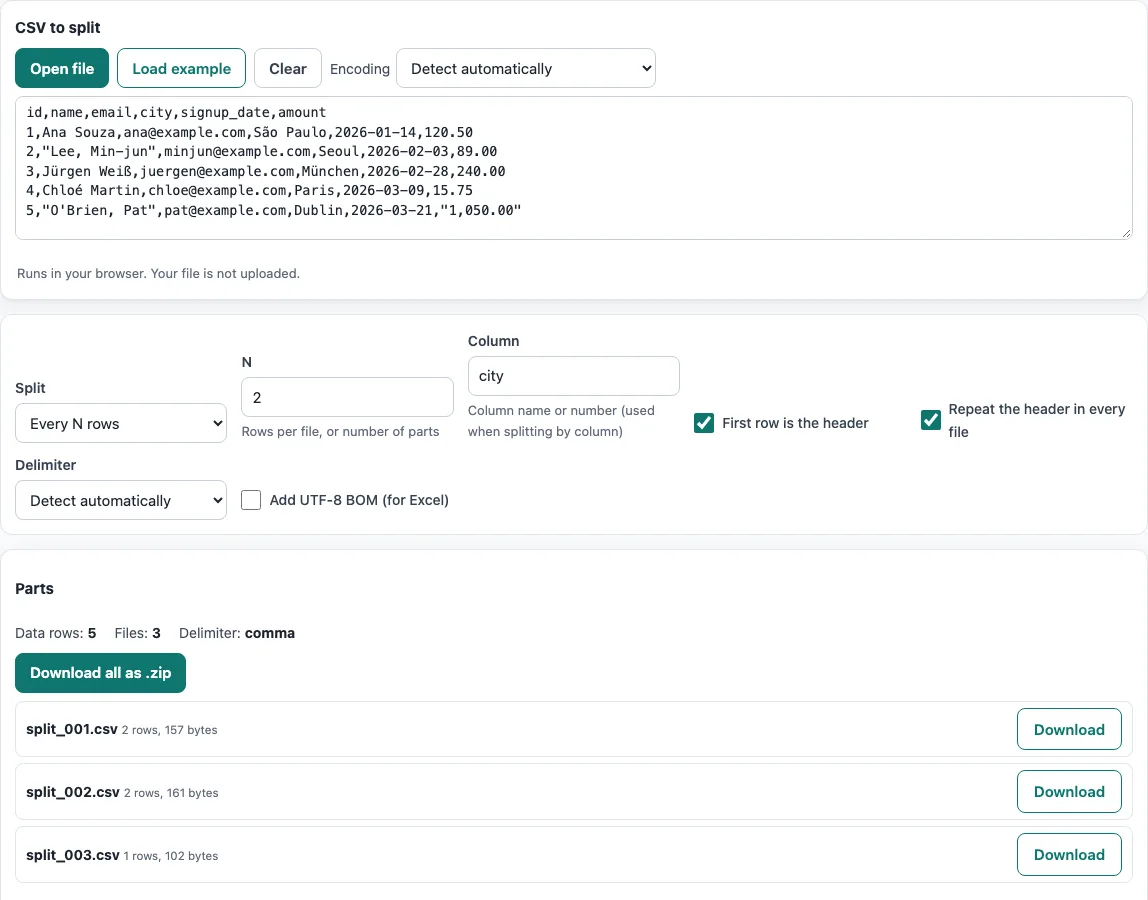The height and width of the screenshot is (900, 1148).
Task: Click the 'Split' label
Action: (x=30, y=388)
